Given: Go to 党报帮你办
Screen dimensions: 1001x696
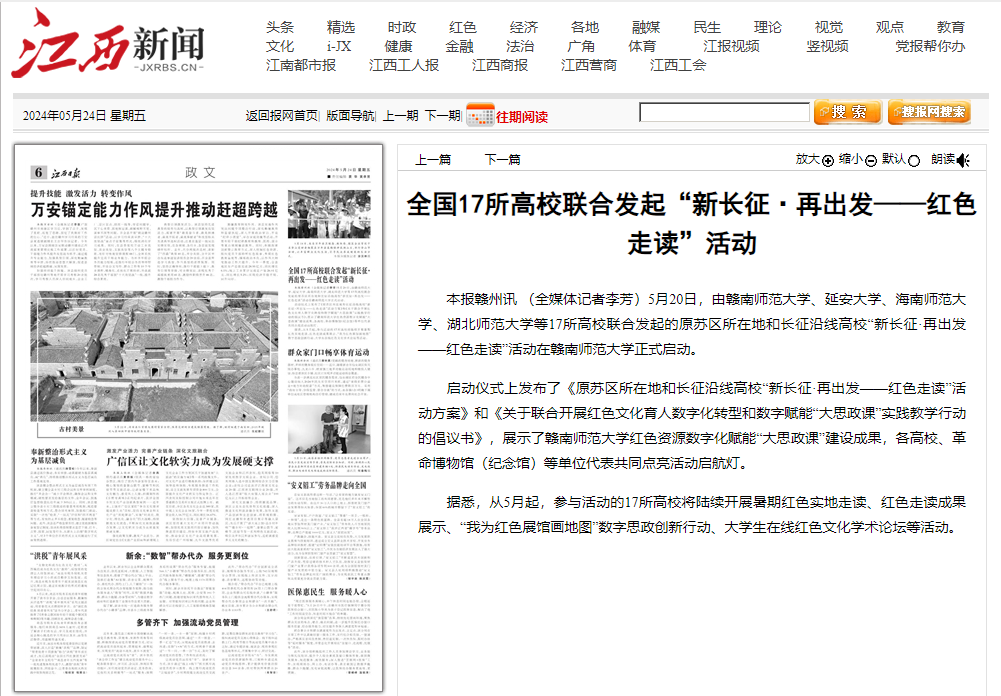Looking at the screenshot, I should (x=930, y=47).
